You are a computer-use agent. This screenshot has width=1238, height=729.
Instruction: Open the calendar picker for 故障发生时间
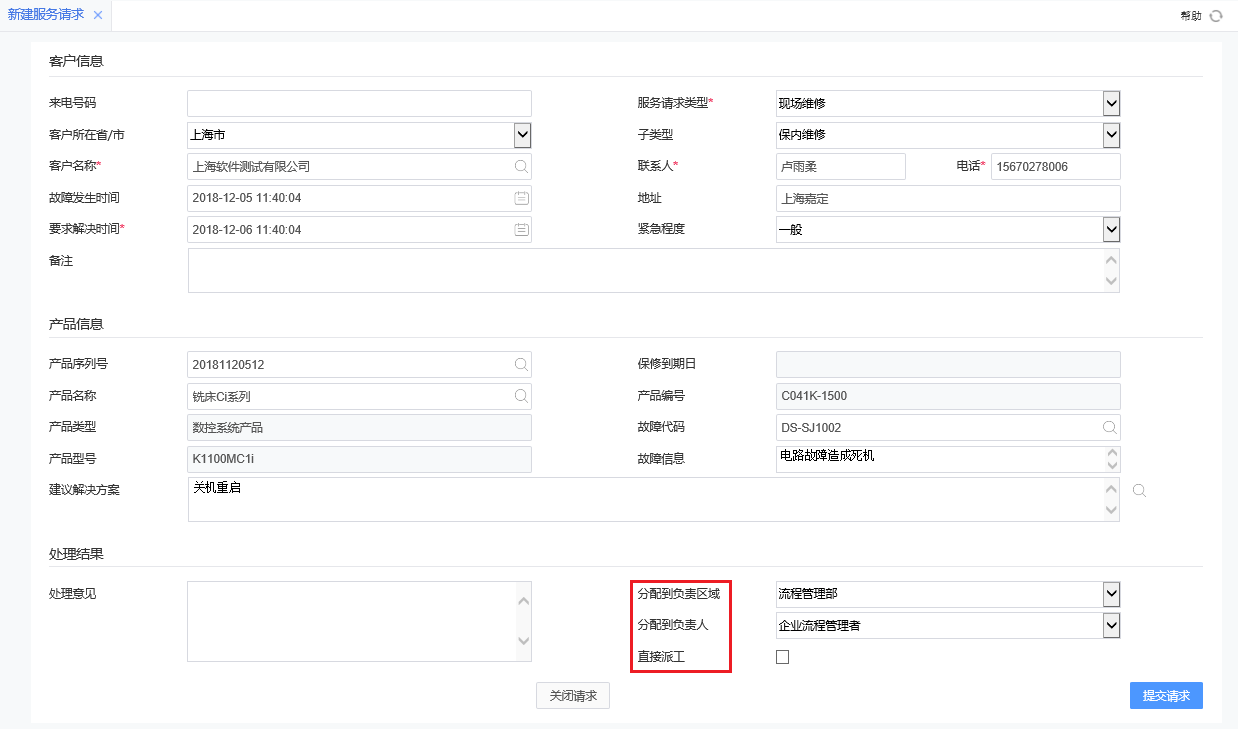(520, 198)
